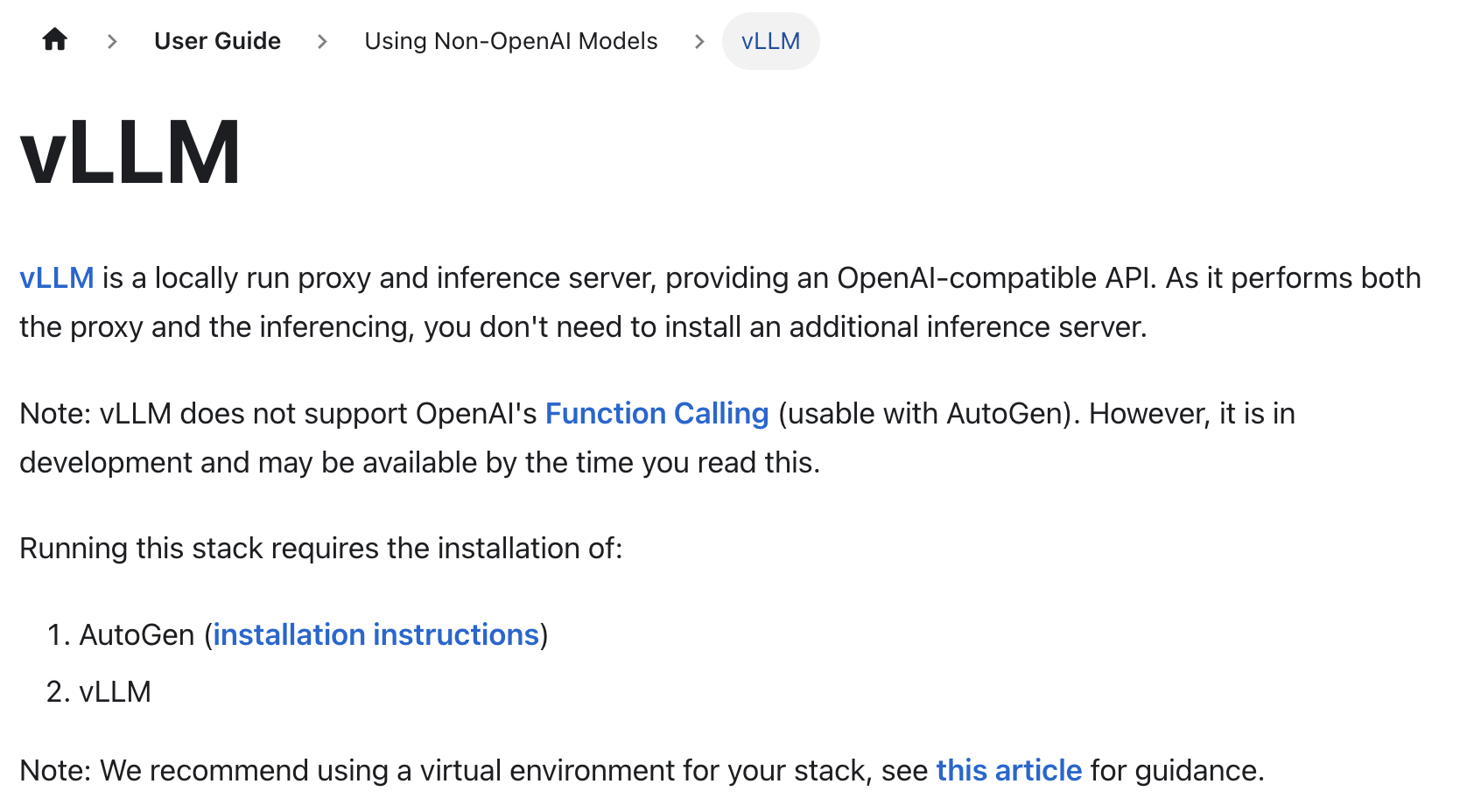Screen dimensions: 1460x812
Task: Select the vLLM breadcrumb pill
Action: tap(770, 41)
